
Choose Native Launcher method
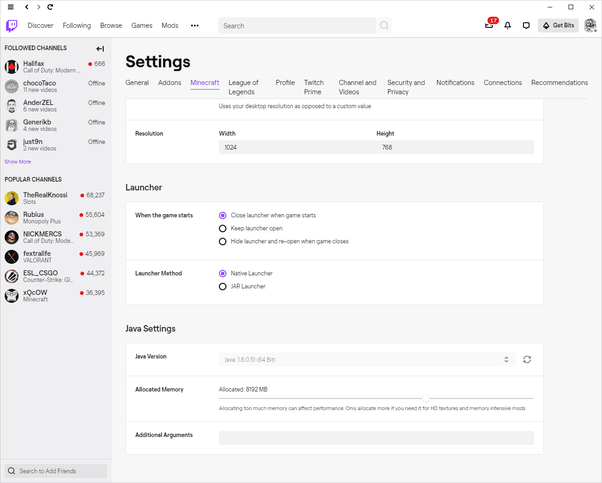(x=223, y=273)
